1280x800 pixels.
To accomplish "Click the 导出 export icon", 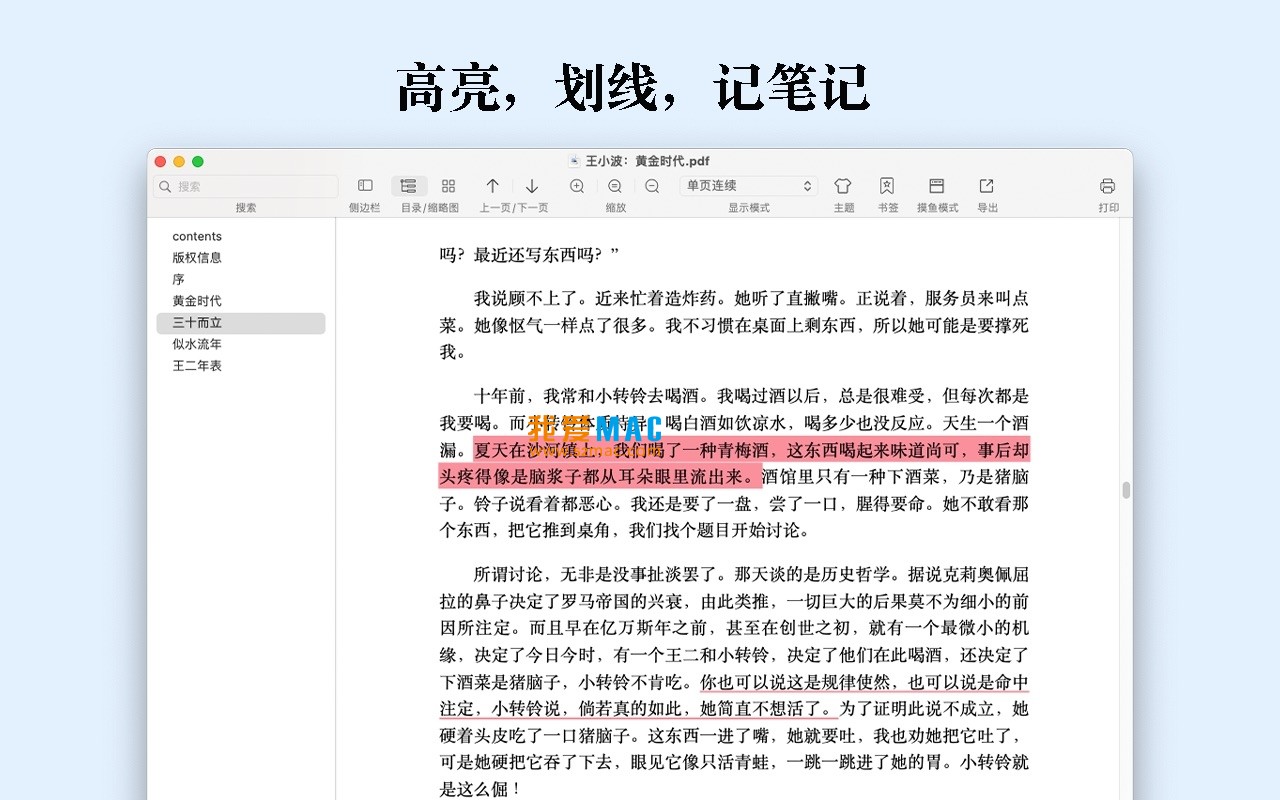I will coord(986,185).
